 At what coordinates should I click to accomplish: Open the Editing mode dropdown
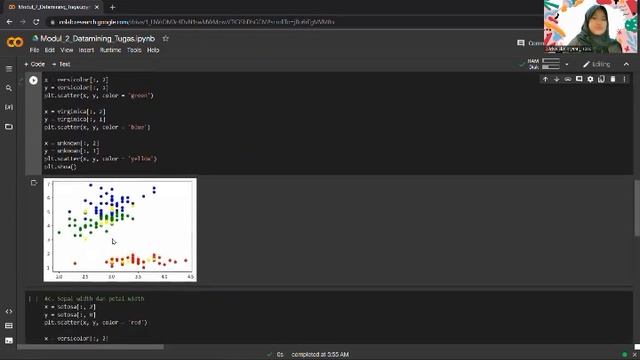596,64
